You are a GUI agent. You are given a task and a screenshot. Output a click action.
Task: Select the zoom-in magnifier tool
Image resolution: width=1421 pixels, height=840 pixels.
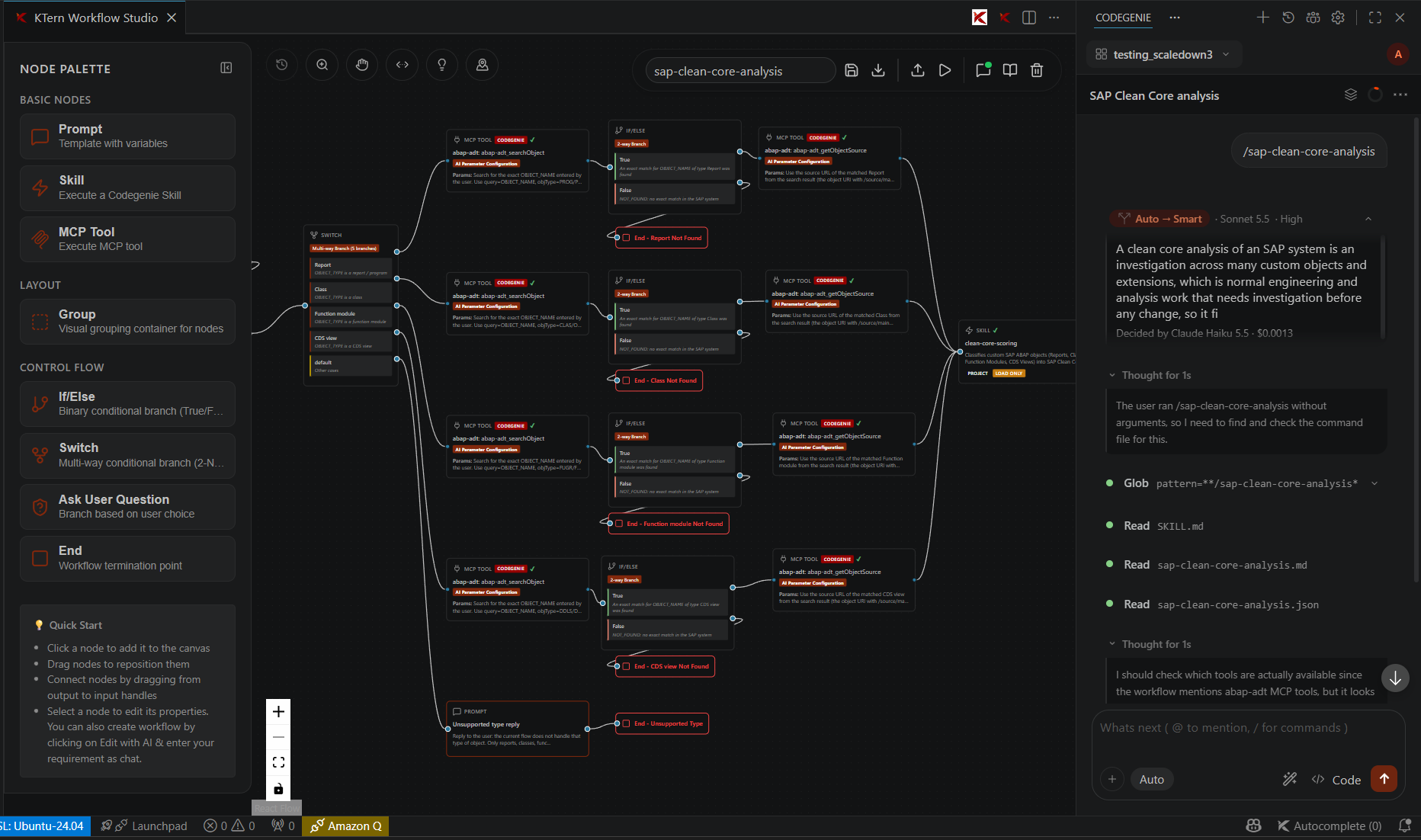point(322,65)
